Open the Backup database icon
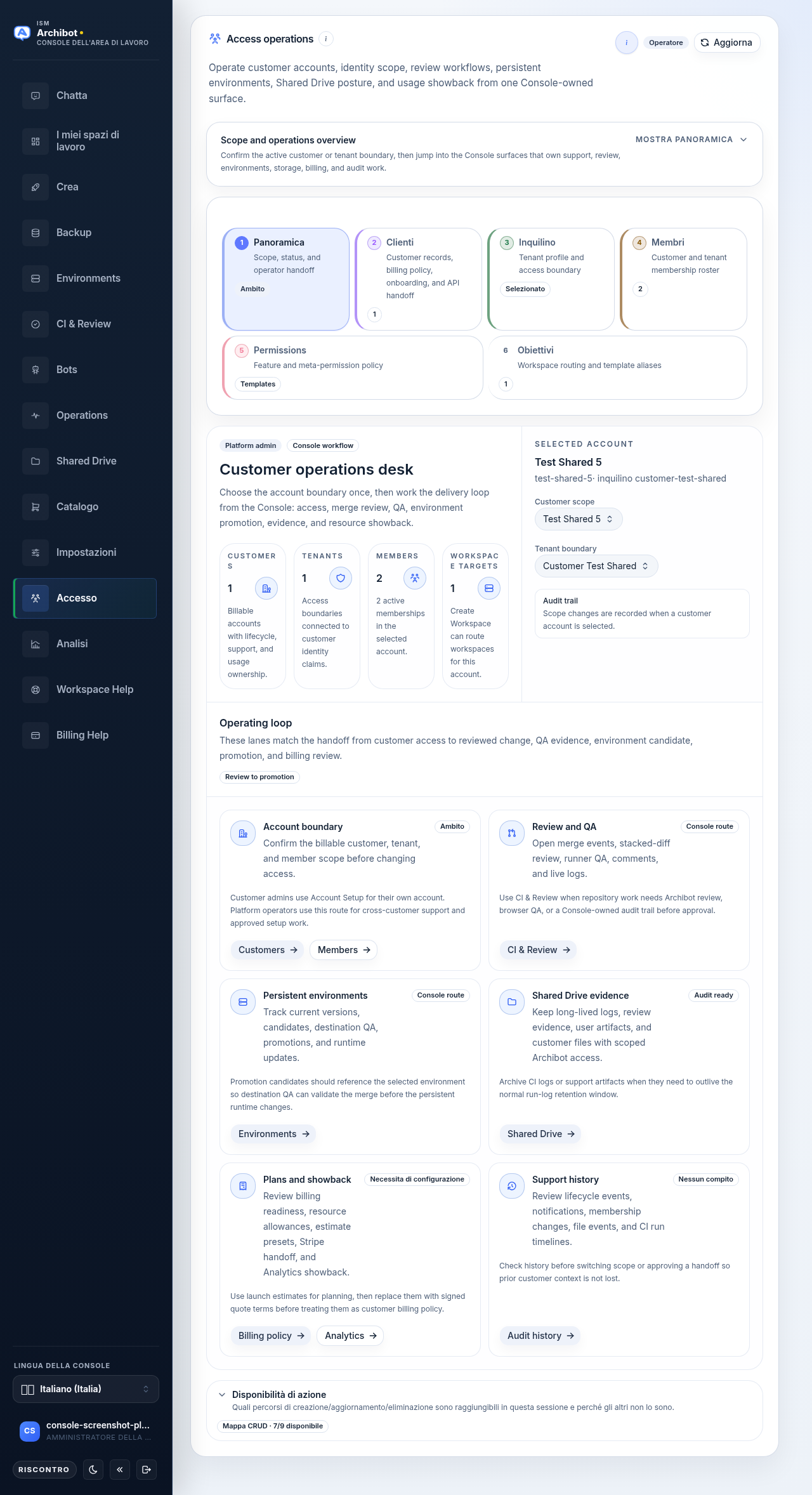This screenshot has height=1495, width=812. 36,233
